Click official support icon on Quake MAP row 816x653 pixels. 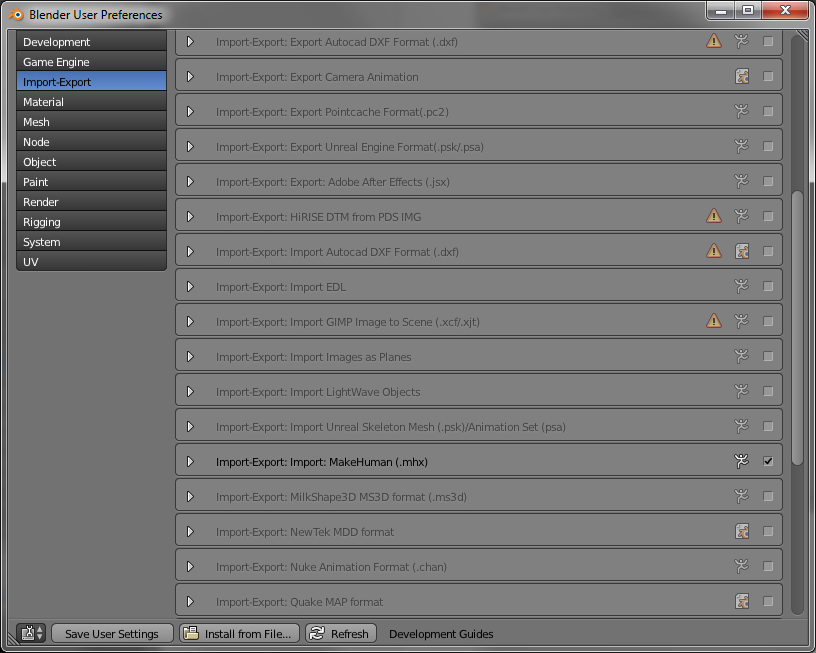(742, 601)
